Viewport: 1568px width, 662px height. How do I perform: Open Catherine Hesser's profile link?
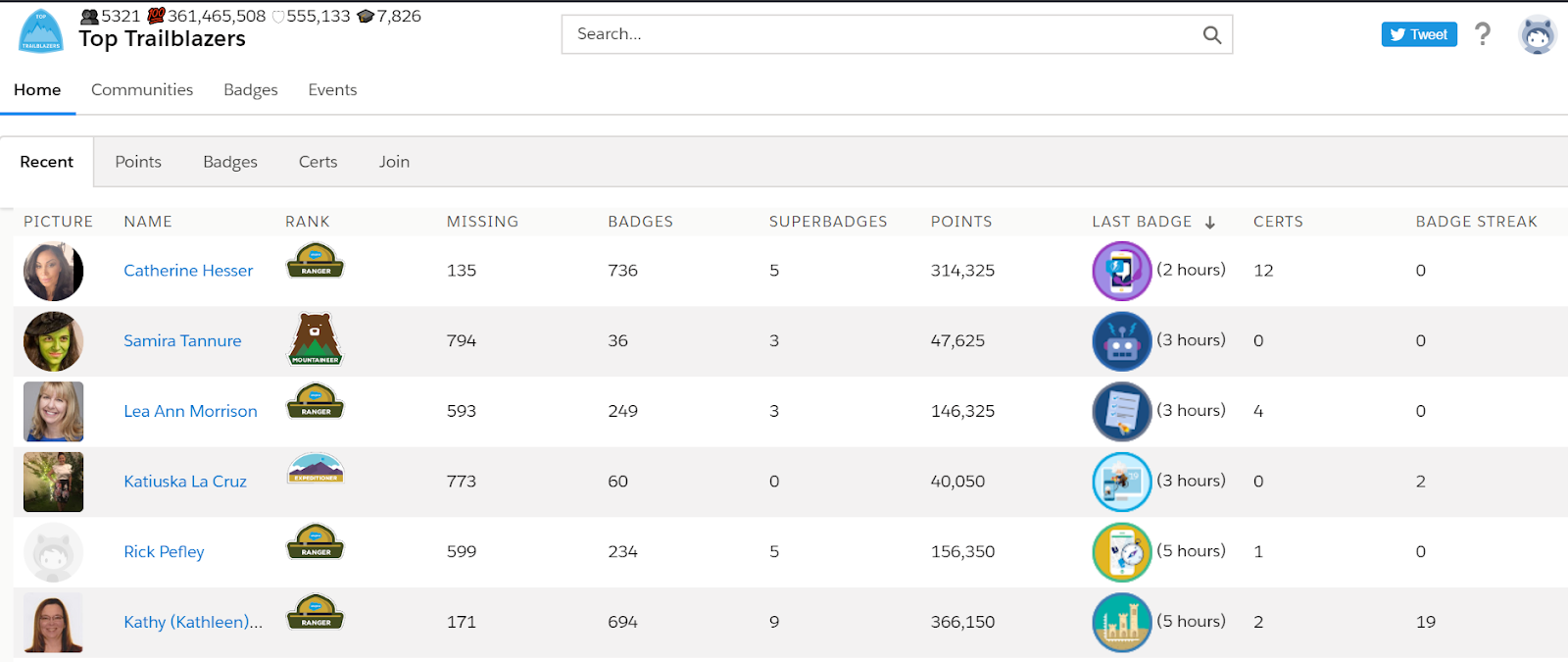tap(188, 271)
